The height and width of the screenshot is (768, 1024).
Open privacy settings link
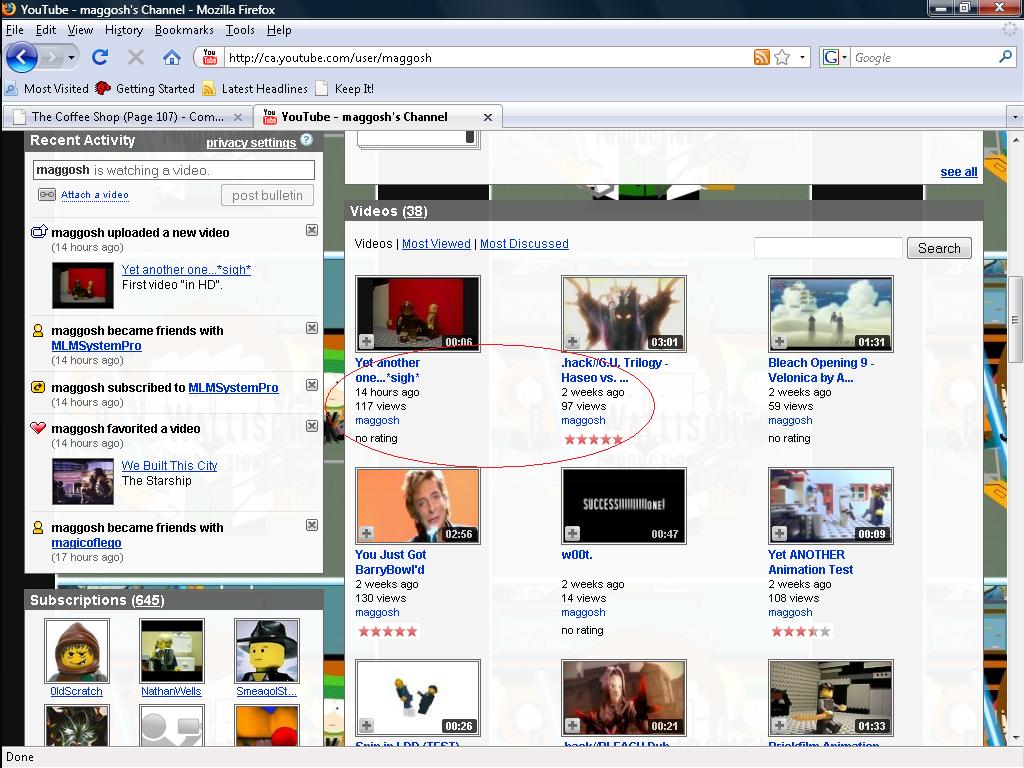[251, 142]
